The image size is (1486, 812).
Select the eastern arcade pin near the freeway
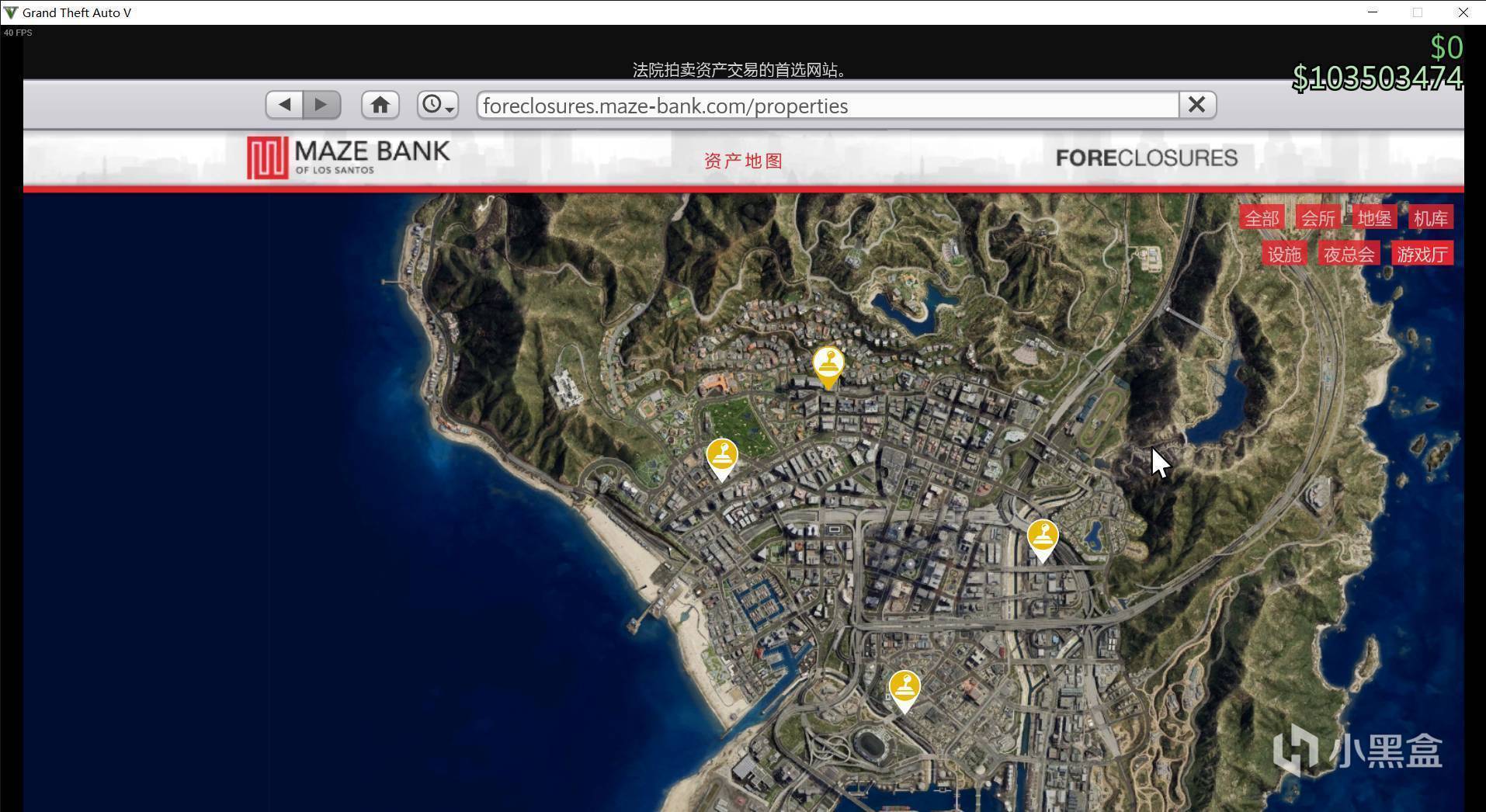pos(1043,540)
